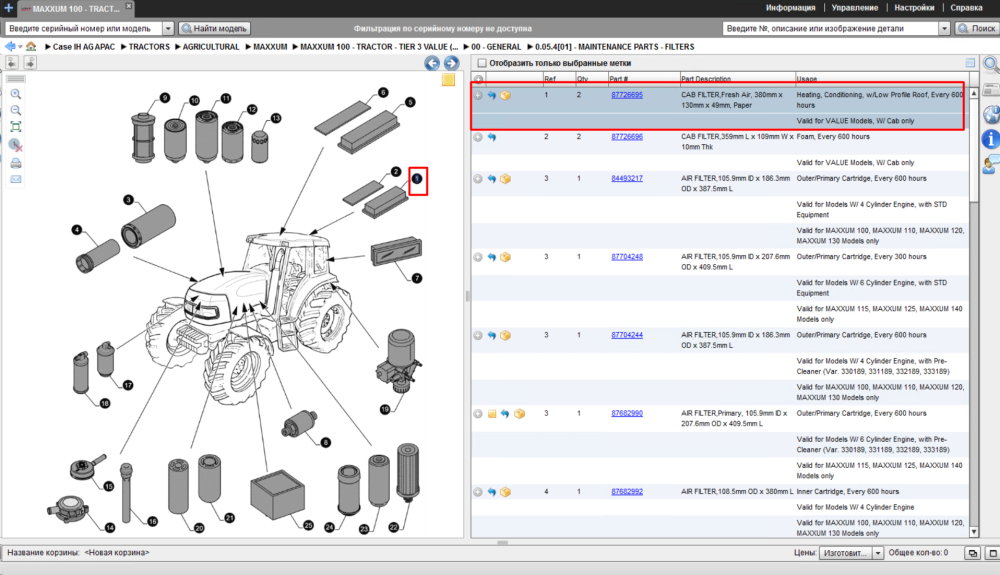The height and width of the screenshot is (575, 1000).
Task: Open part number link 87682992
Action: [627, 491]
